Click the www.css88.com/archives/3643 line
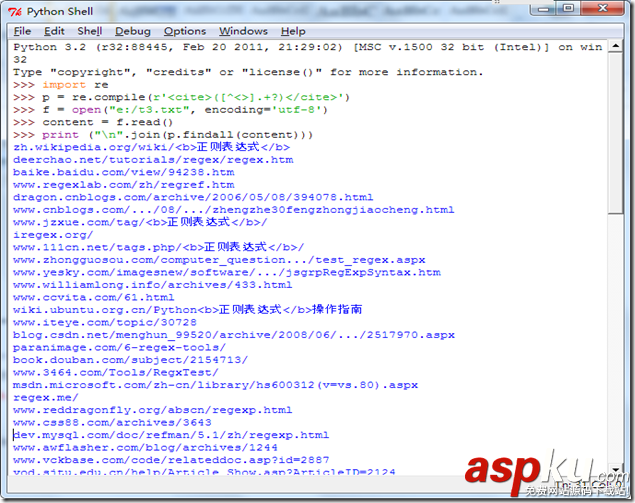Viewport: 635px width, 503px height. click(x=112, y=423)
